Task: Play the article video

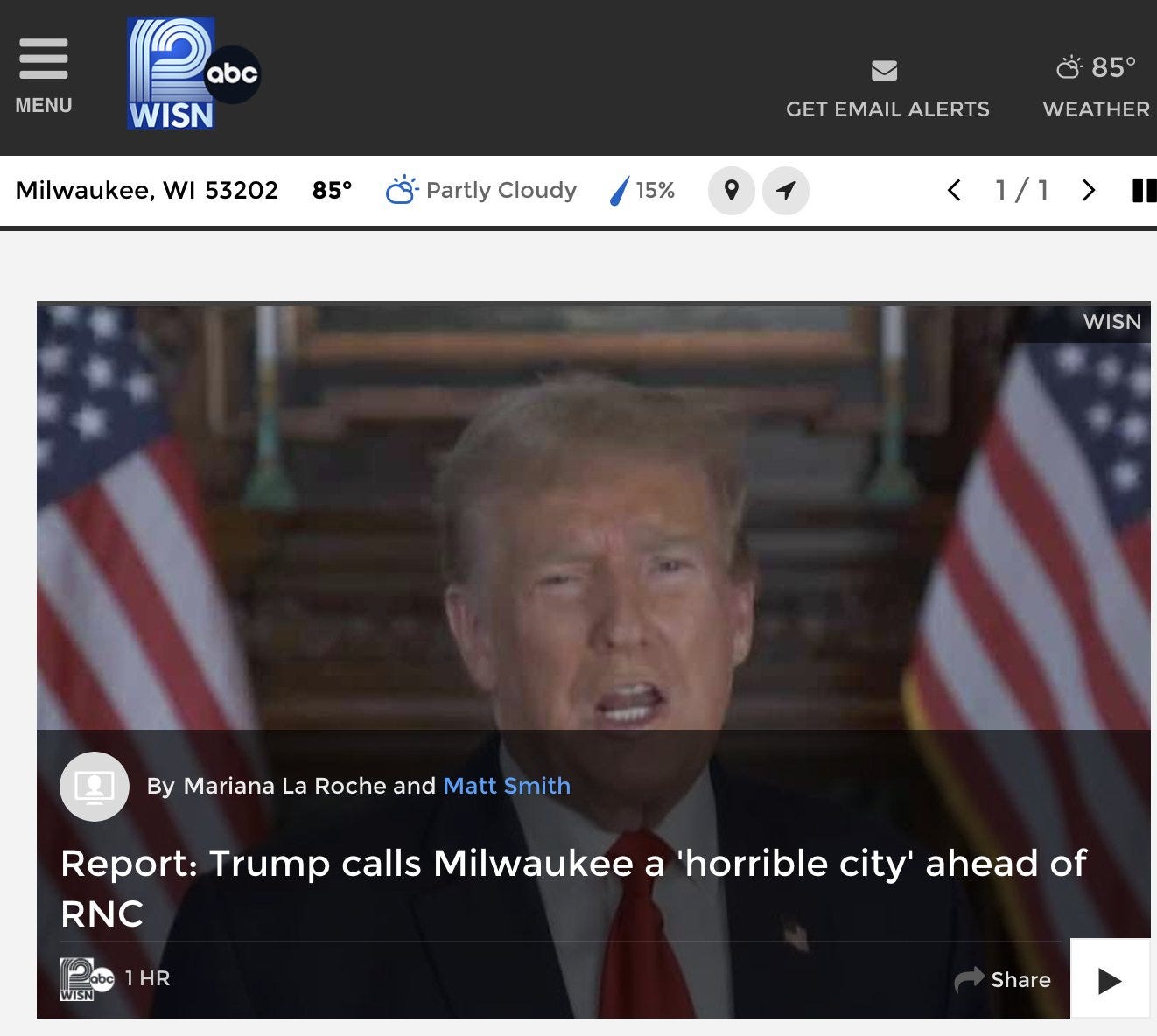Action: (1110, 978)
